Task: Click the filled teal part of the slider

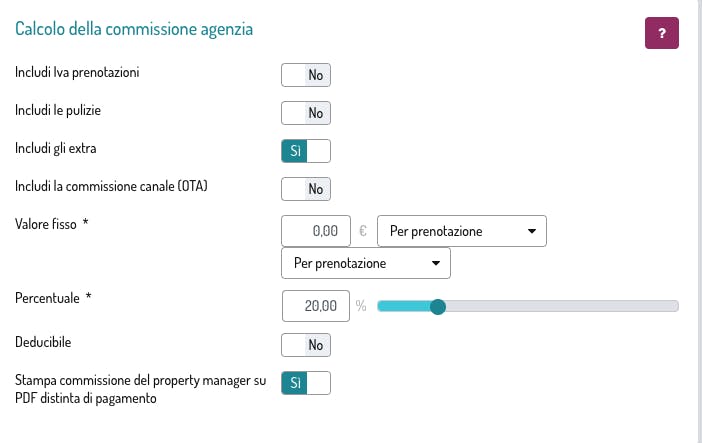Action: 404,306
